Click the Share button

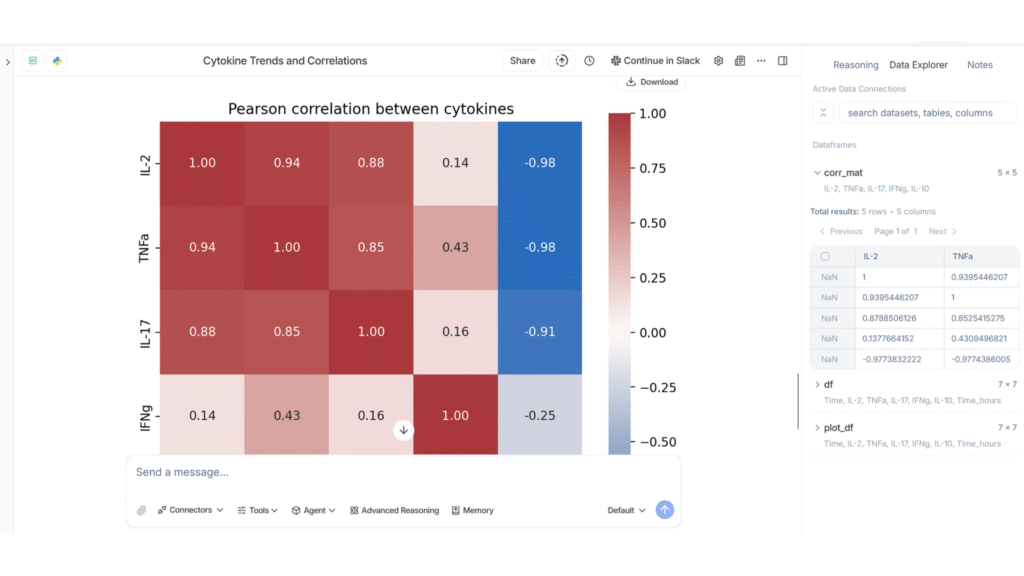pyautogui.click(x=522, y=61)
